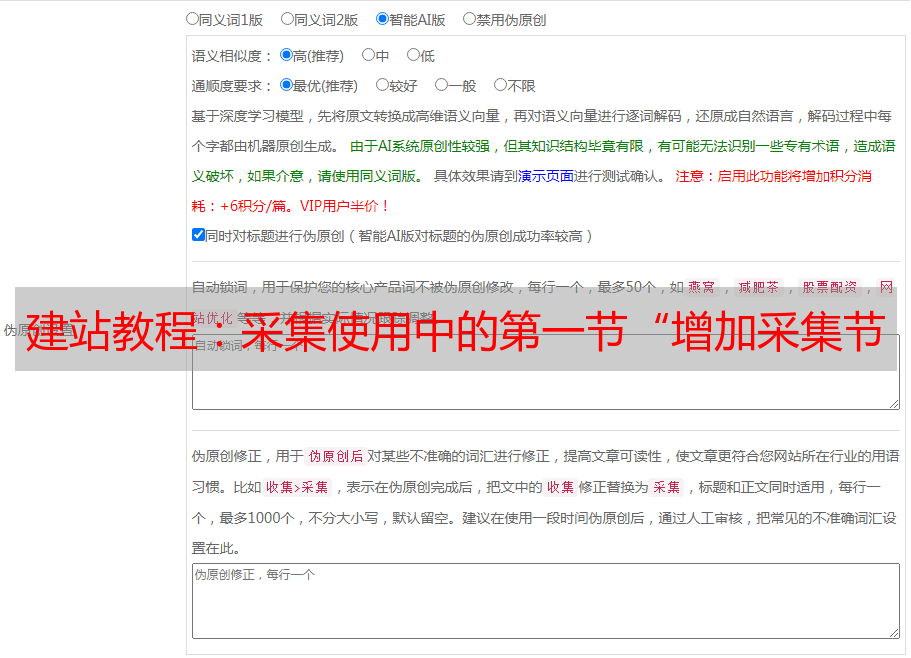Set 语义相似度 to 低
The width and height of the screenshot is (911, 658).
[x=413, y=55]
